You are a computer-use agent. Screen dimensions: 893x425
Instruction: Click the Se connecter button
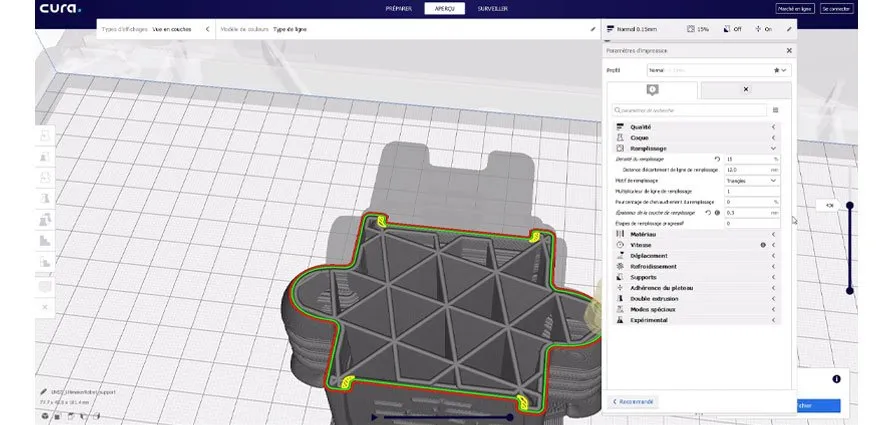(x=837, y=9)
